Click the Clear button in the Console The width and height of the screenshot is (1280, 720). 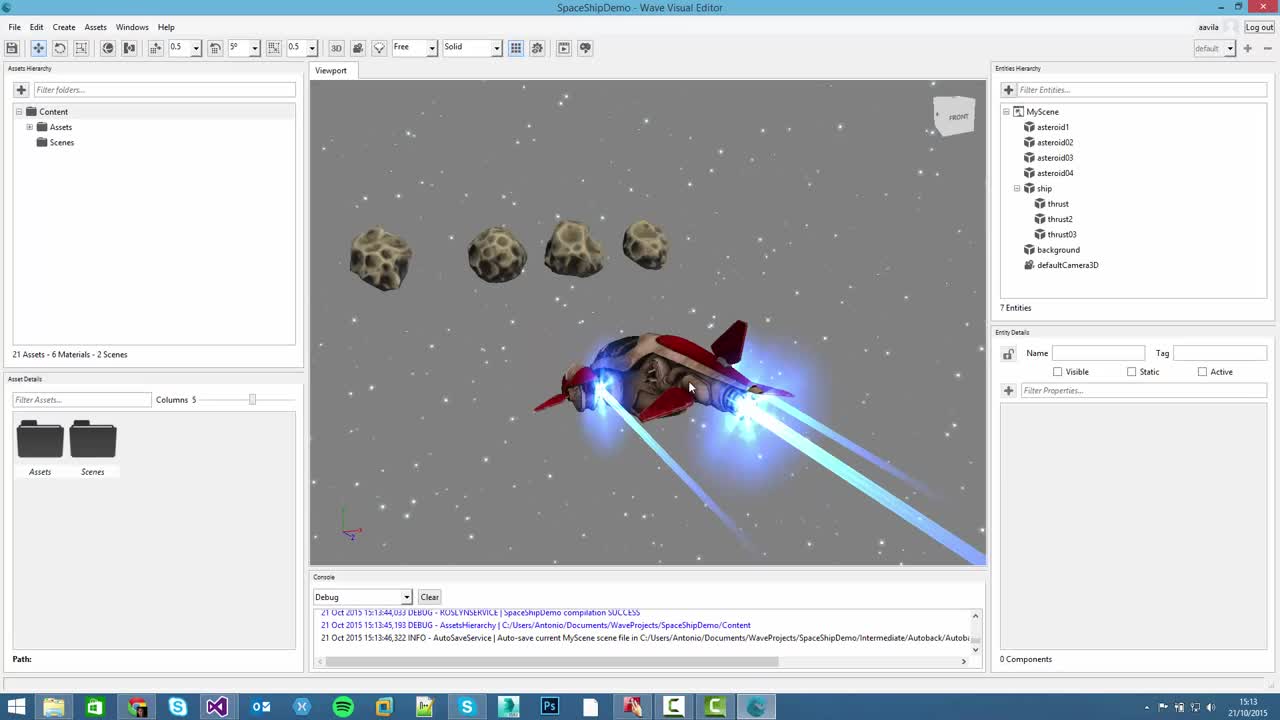coord(429,597)
